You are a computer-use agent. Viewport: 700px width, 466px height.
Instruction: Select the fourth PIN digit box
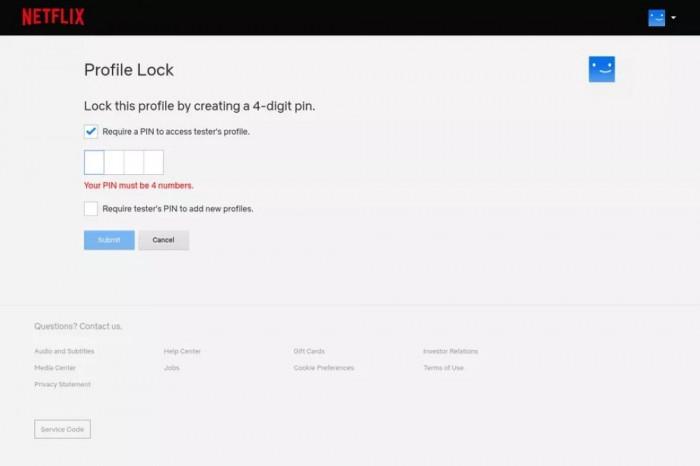coord(154,162)
